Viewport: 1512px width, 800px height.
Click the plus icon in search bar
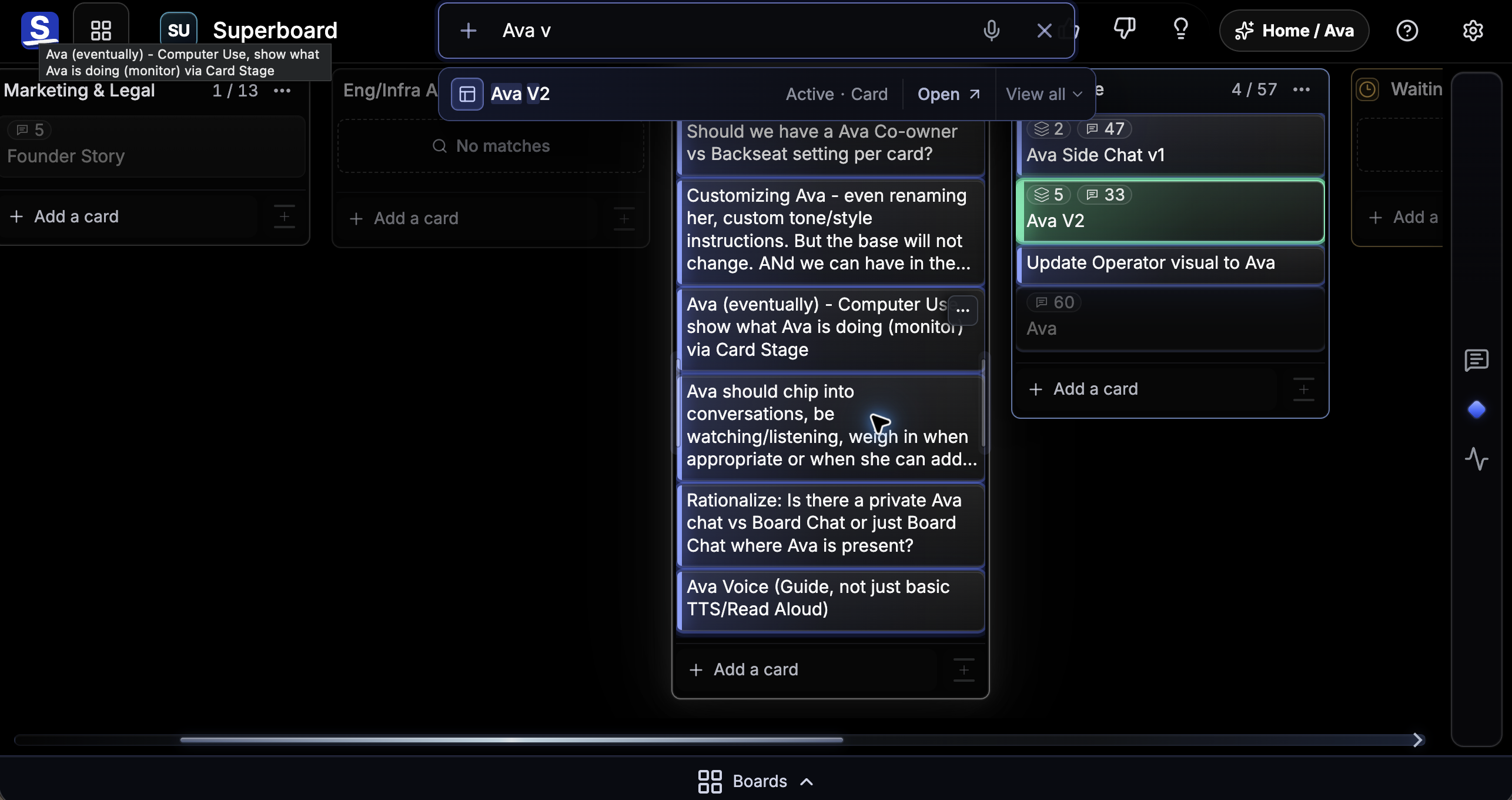tap(469, 31)
